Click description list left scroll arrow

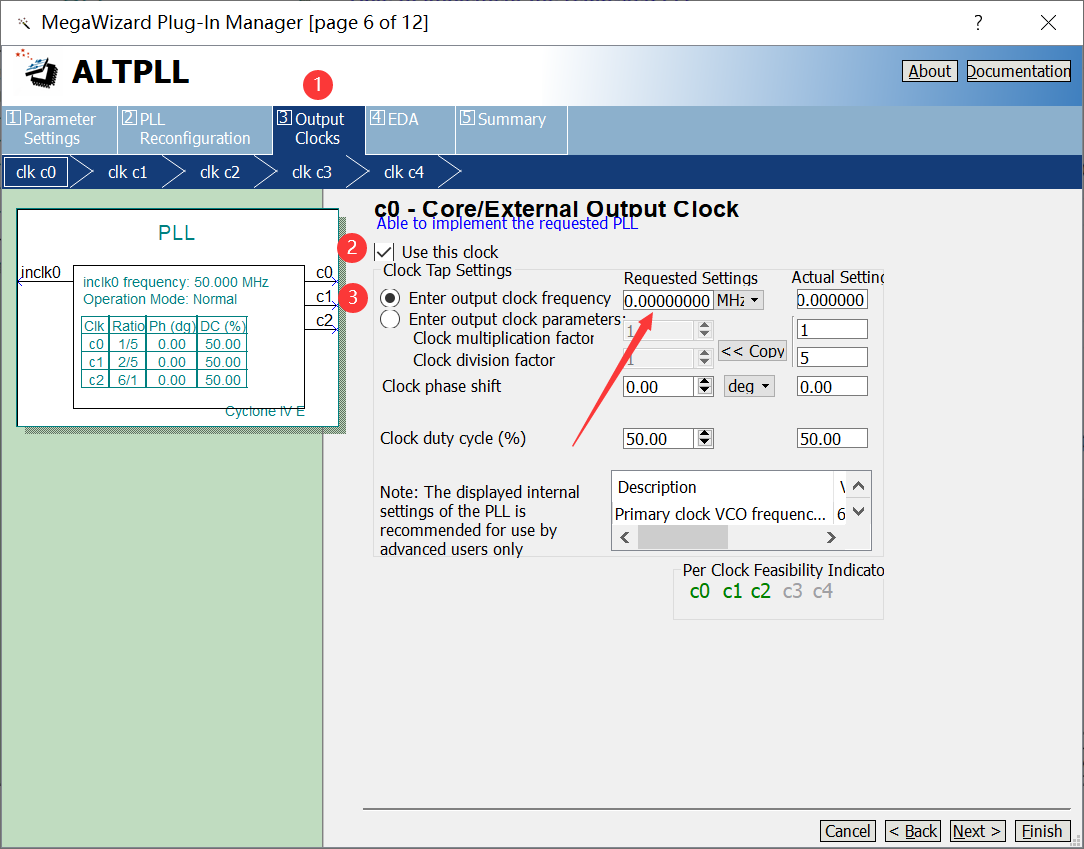(x=625, y=538)
